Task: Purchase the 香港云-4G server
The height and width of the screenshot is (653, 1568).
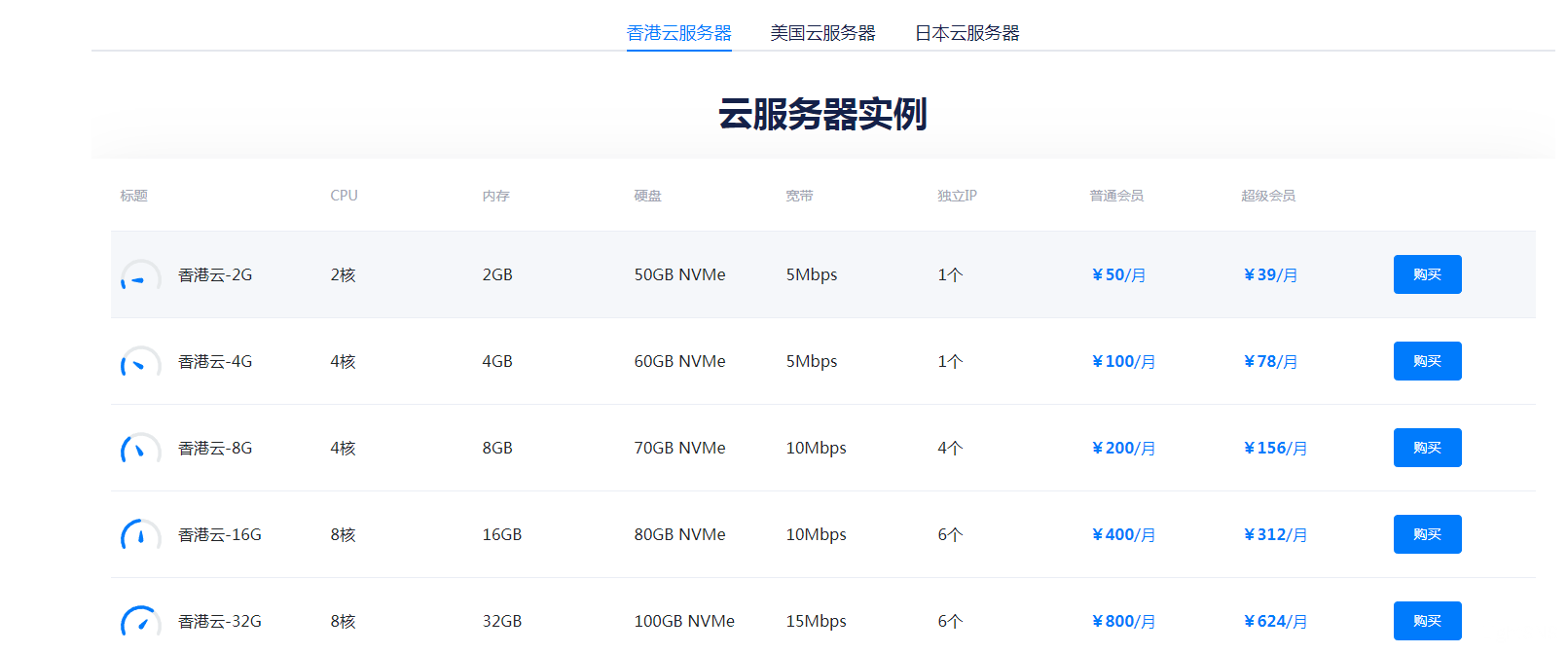Action: coord(1428,361)
